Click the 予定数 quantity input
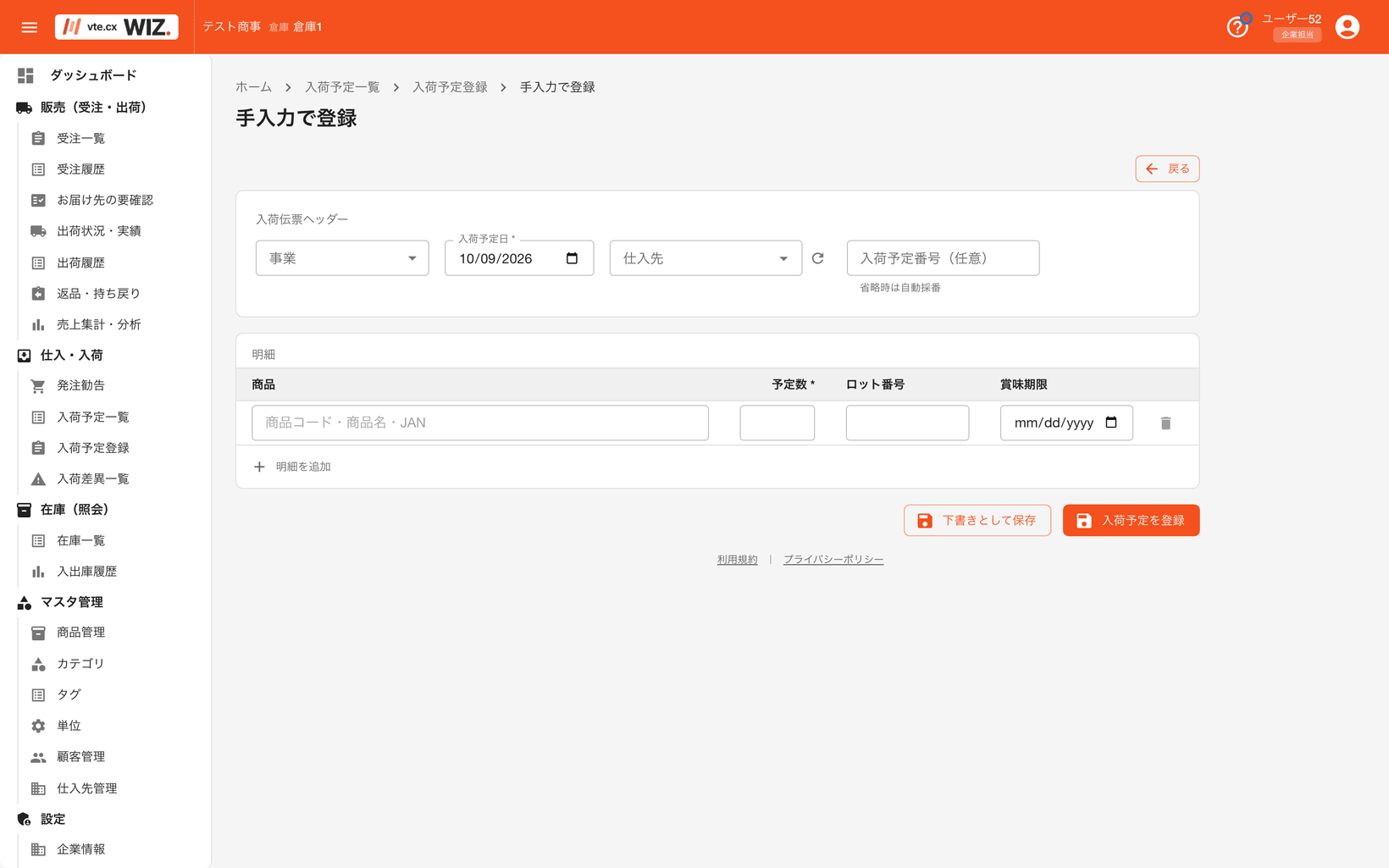The width and height of the screenshot is (1389, 868). [x=778, y=423]
